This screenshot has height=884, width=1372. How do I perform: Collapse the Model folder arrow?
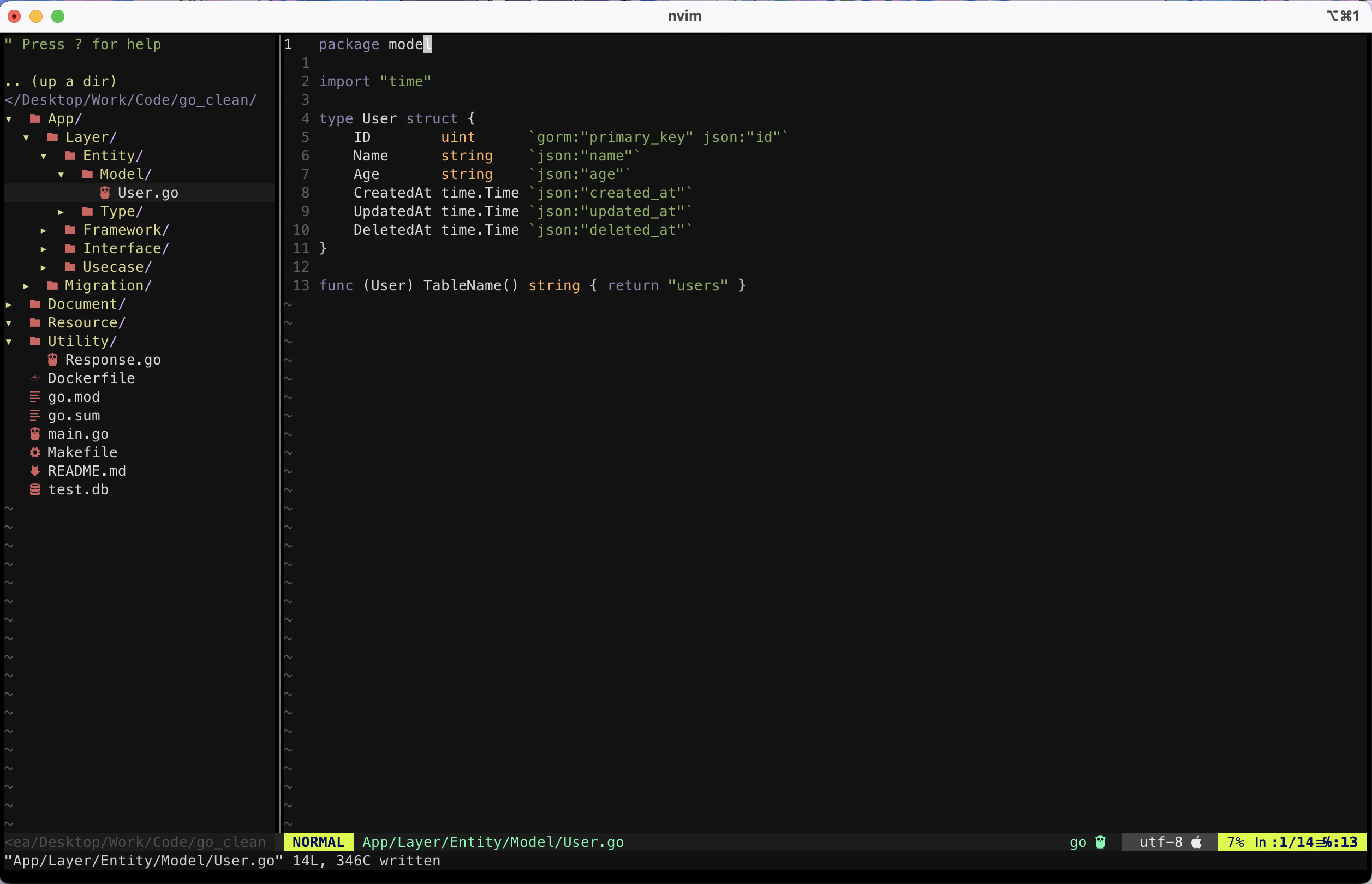[x=61, y=175]
